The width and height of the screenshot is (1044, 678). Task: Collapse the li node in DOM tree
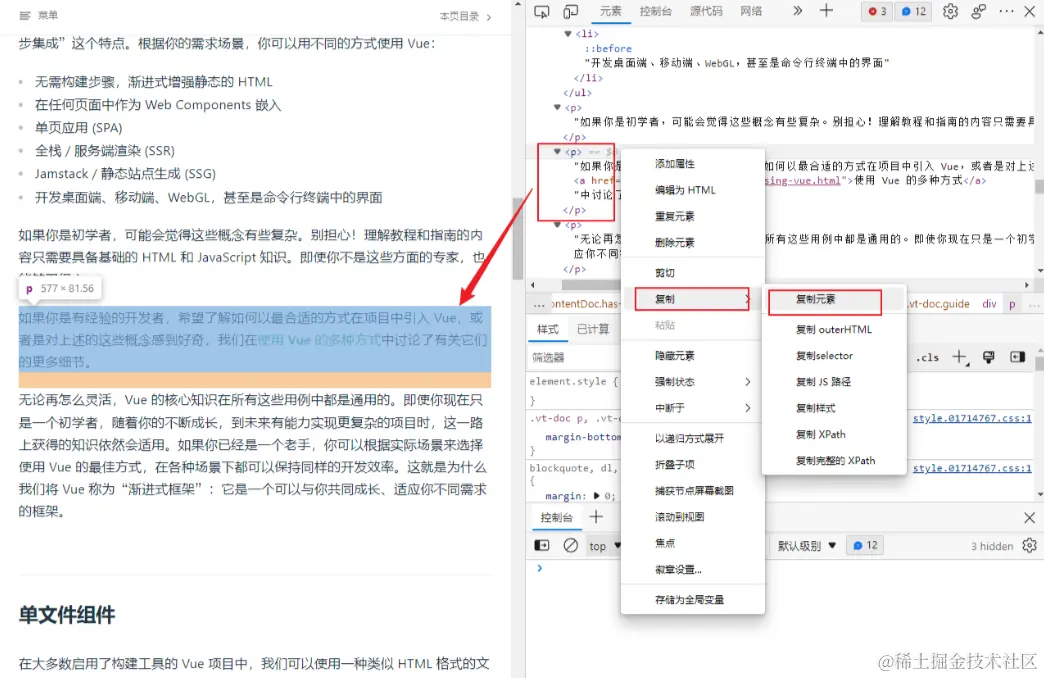(x=568, y=33)
